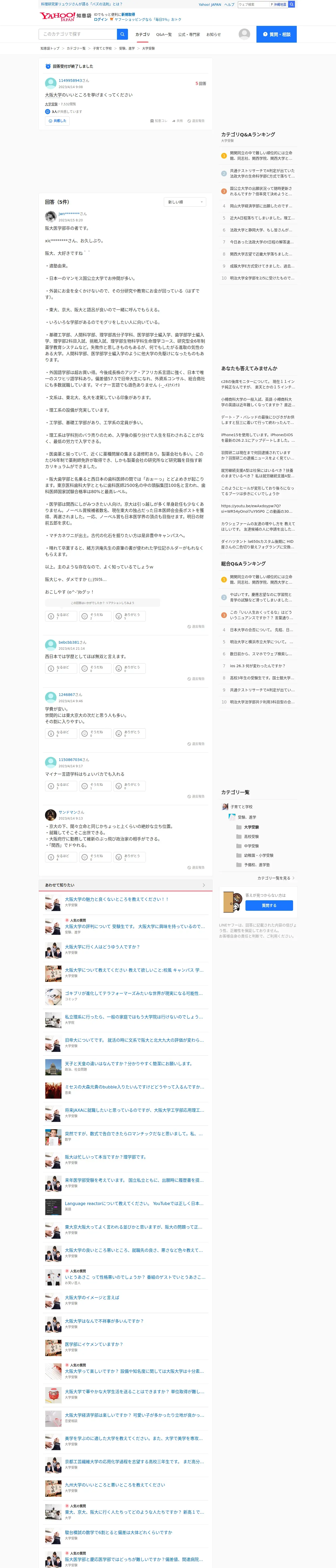
Task: Click 違反報告 under サンドマン's answer
Action: point(196,867)
